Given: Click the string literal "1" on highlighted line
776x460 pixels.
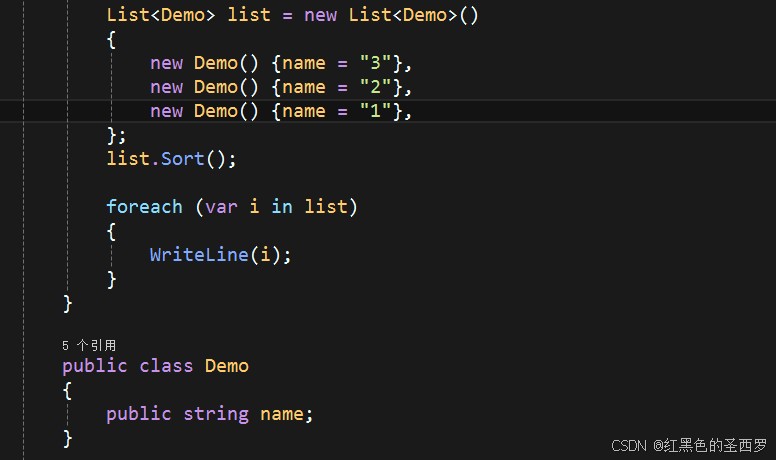Looking at the screenshot, I should click(x=375, y=111).
